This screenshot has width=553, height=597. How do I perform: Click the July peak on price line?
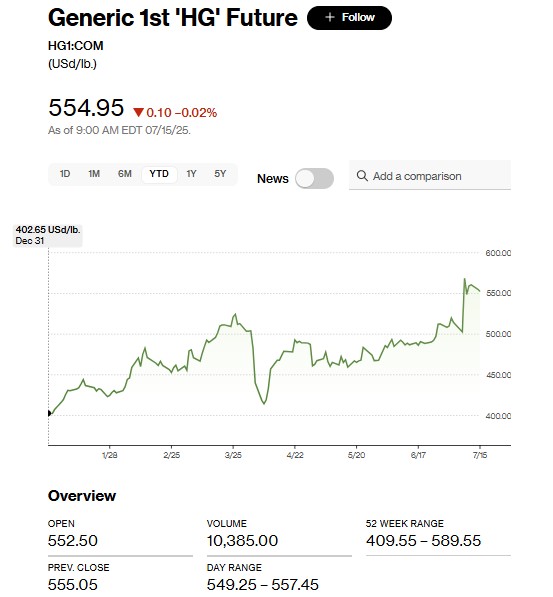pos(465,279)
